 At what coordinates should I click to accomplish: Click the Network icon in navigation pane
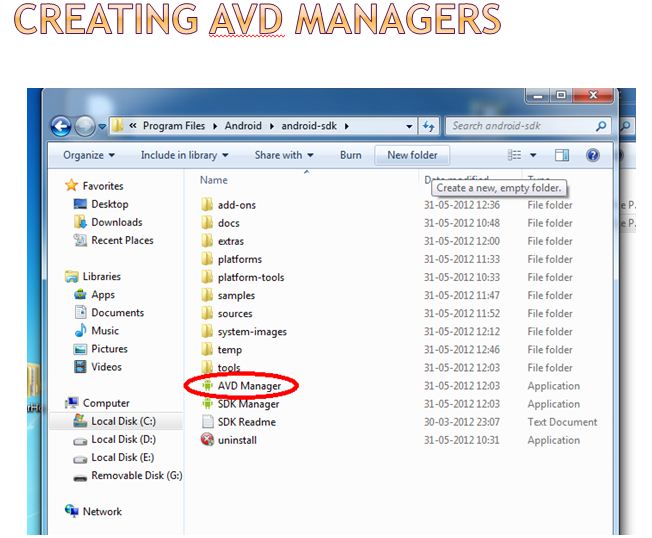coord(72,511)
